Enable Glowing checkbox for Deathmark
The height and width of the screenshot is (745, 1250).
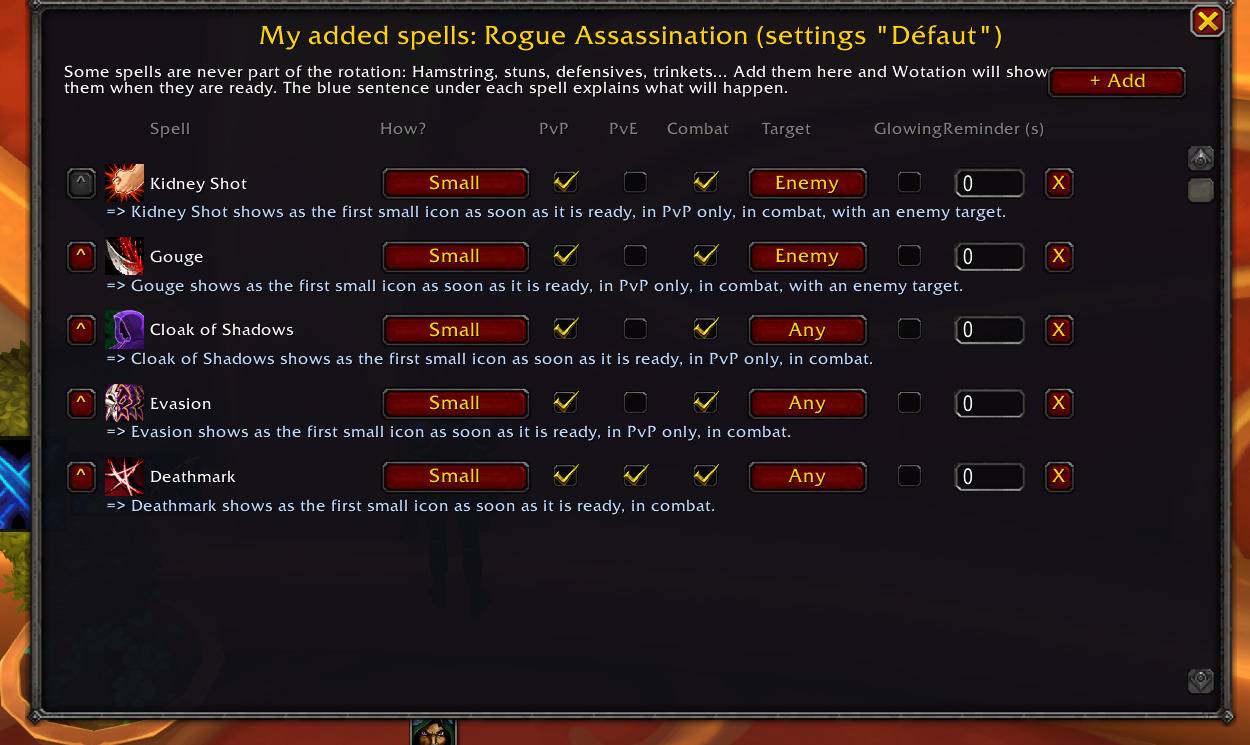point(909,475)
